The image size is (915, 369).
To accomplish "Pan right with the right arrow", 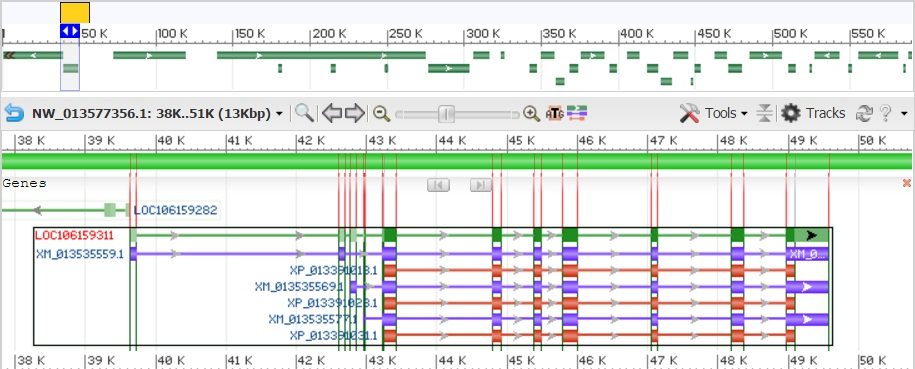I will 354,113.
